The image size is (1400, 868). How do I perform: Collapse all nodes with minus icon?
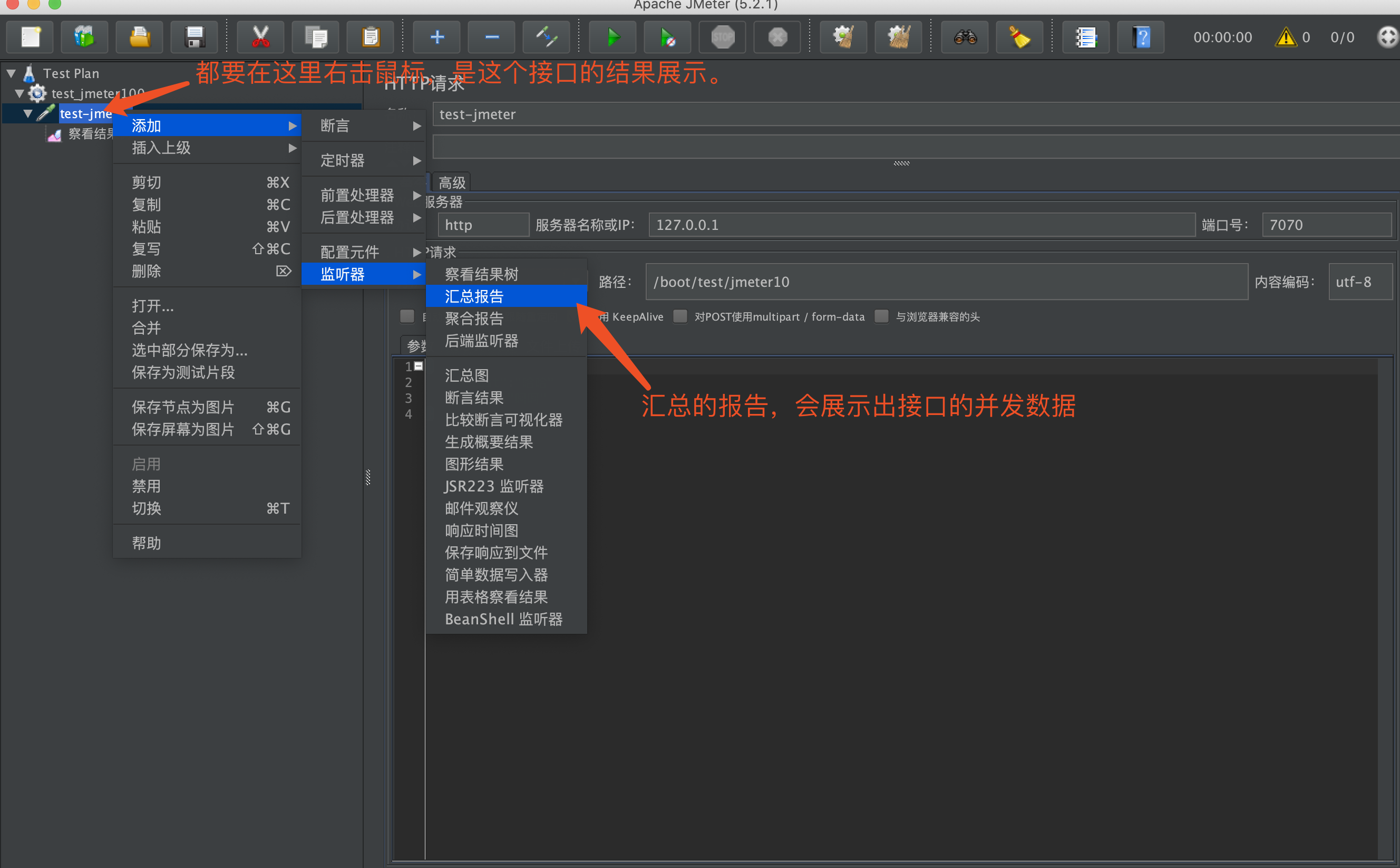(492, 37)
